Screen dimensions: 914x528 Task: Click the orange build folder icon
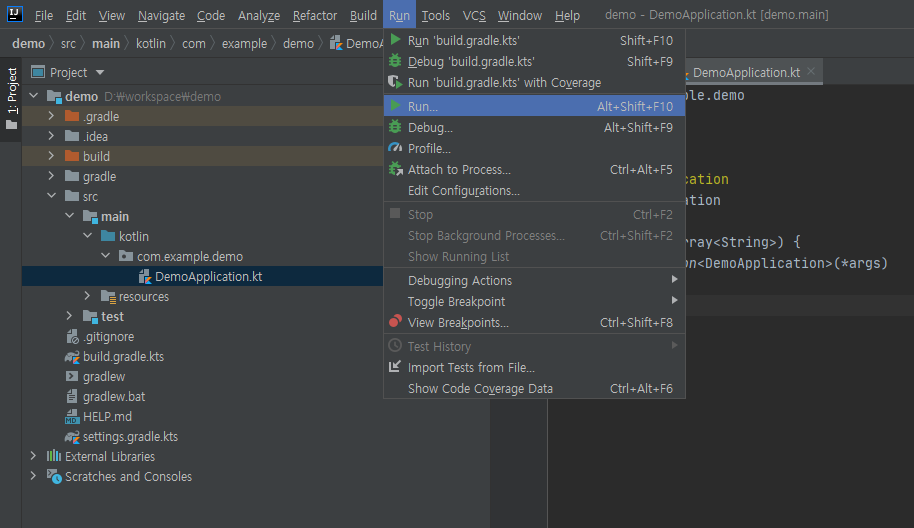pos(72,156)
